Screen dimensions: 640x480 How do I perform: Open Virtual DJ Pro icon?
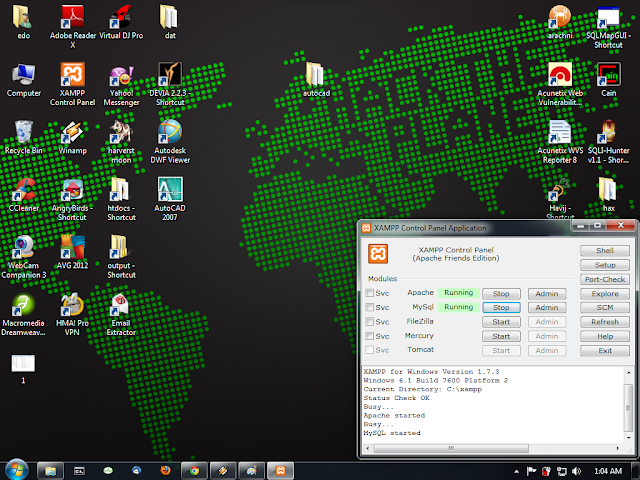coord(121,22)
